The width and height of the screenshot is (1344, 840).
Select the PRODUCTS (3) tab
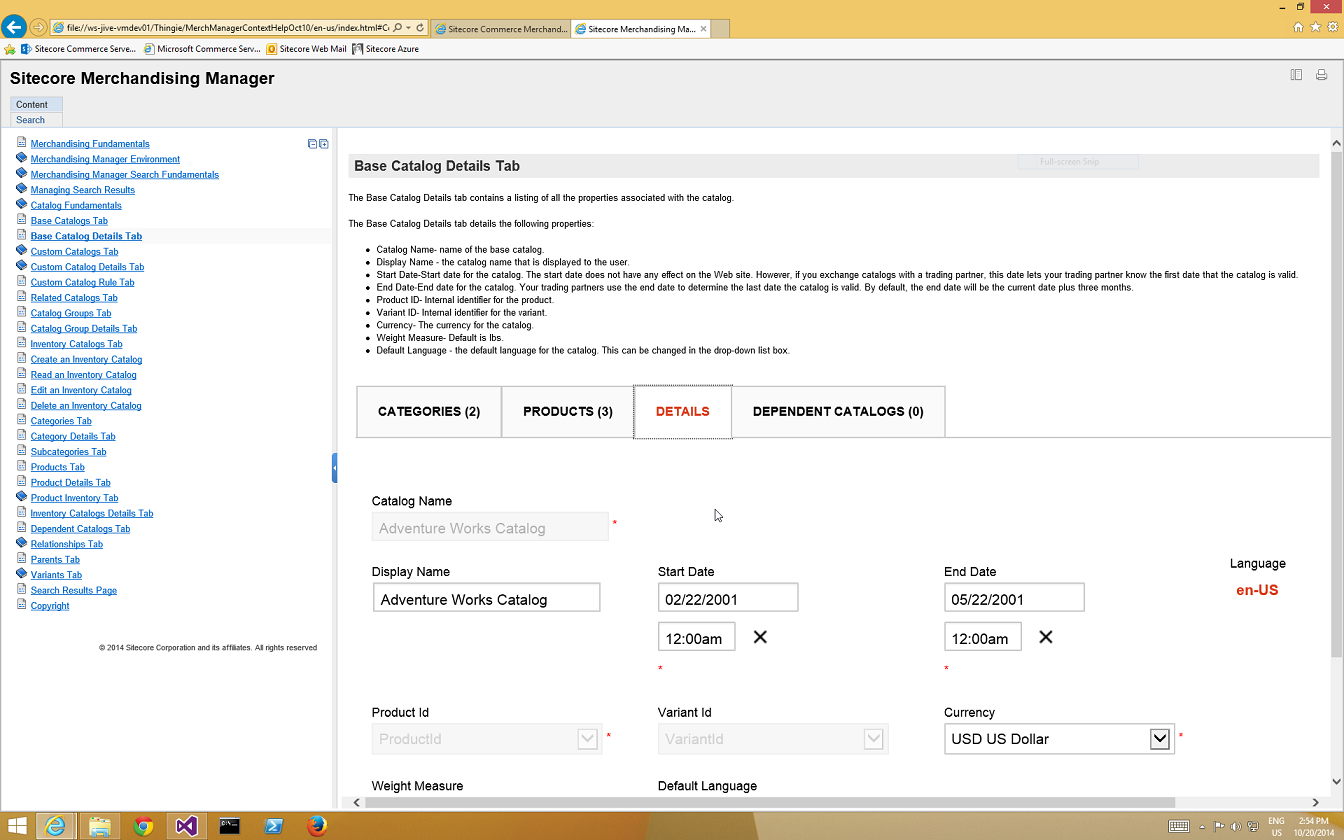coord(567,411)
